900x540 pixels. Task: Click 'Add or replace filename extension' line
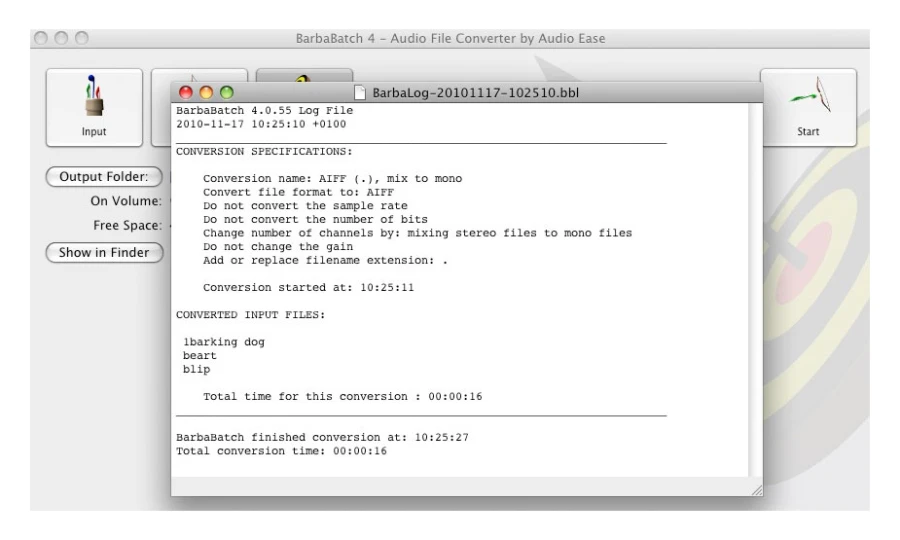(x=325, y=261)
